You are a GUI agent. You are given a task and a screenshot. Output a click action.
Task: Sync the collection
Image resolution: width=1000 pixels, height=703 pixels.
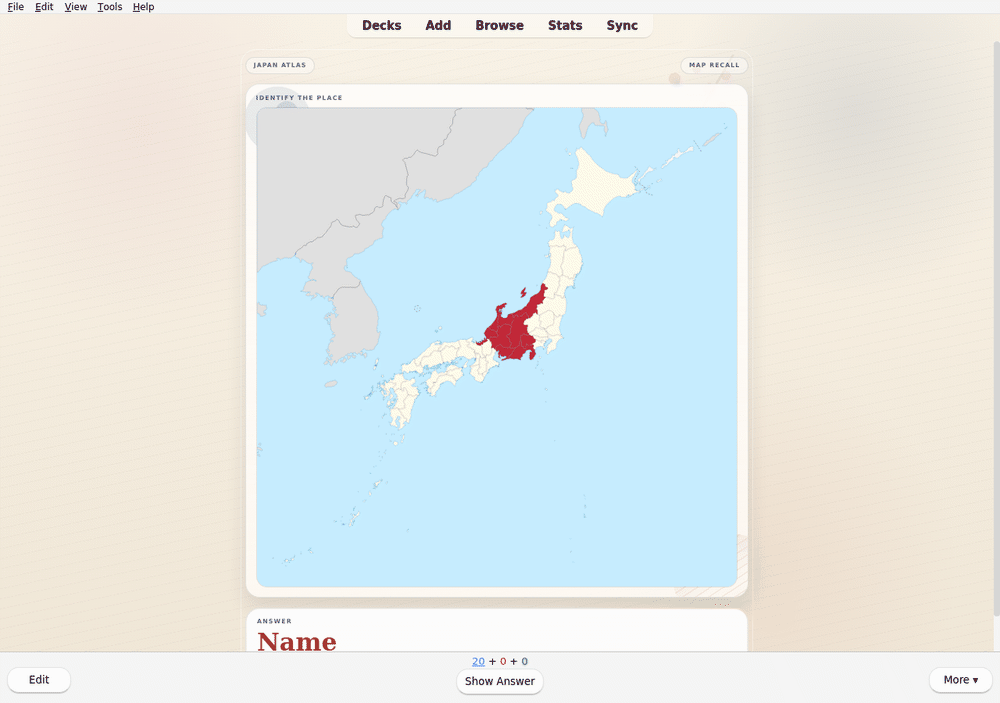point(622,26)
